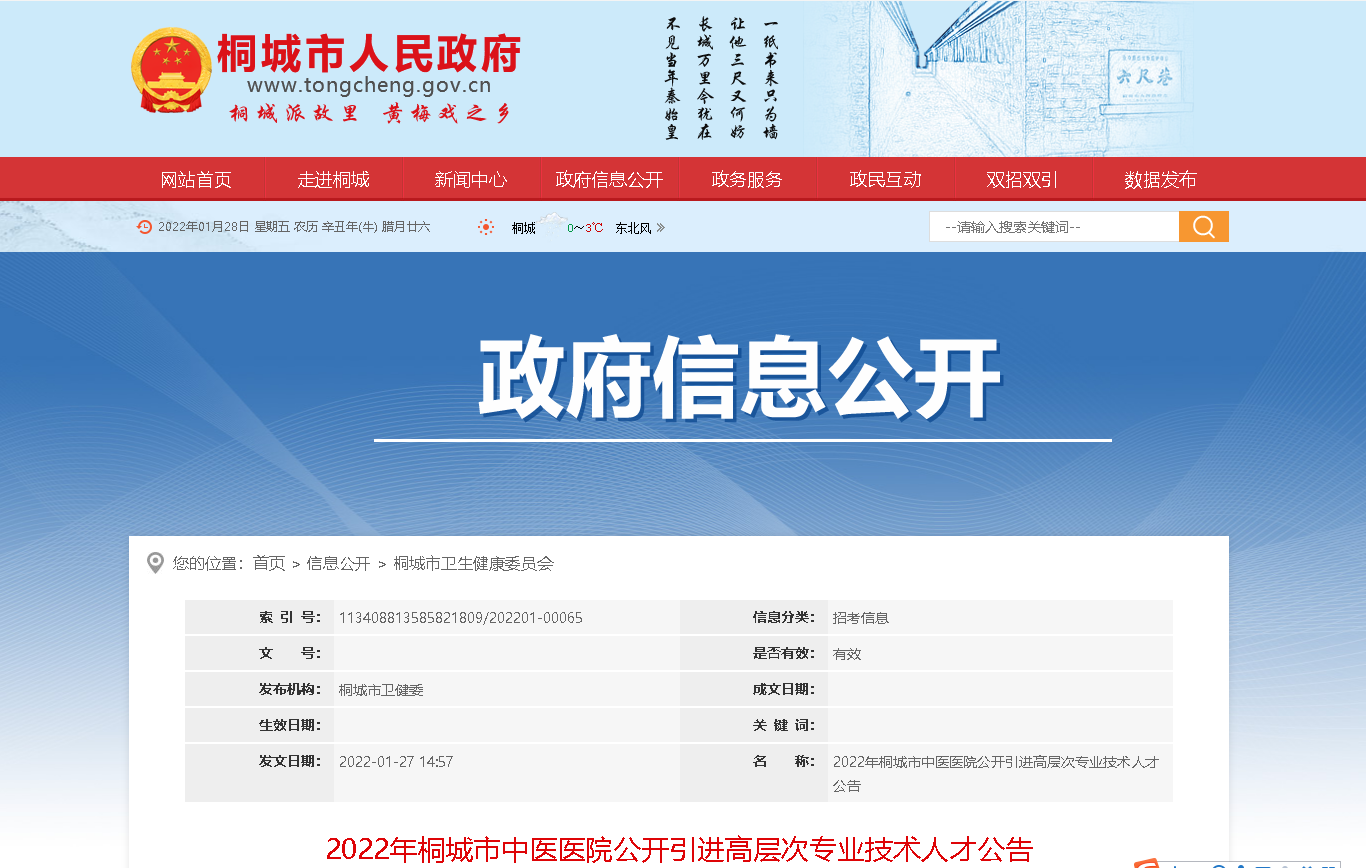Screen dimensions: 1366x868
Task: Go to the 走进桐城 section
Action: [333, 180]
